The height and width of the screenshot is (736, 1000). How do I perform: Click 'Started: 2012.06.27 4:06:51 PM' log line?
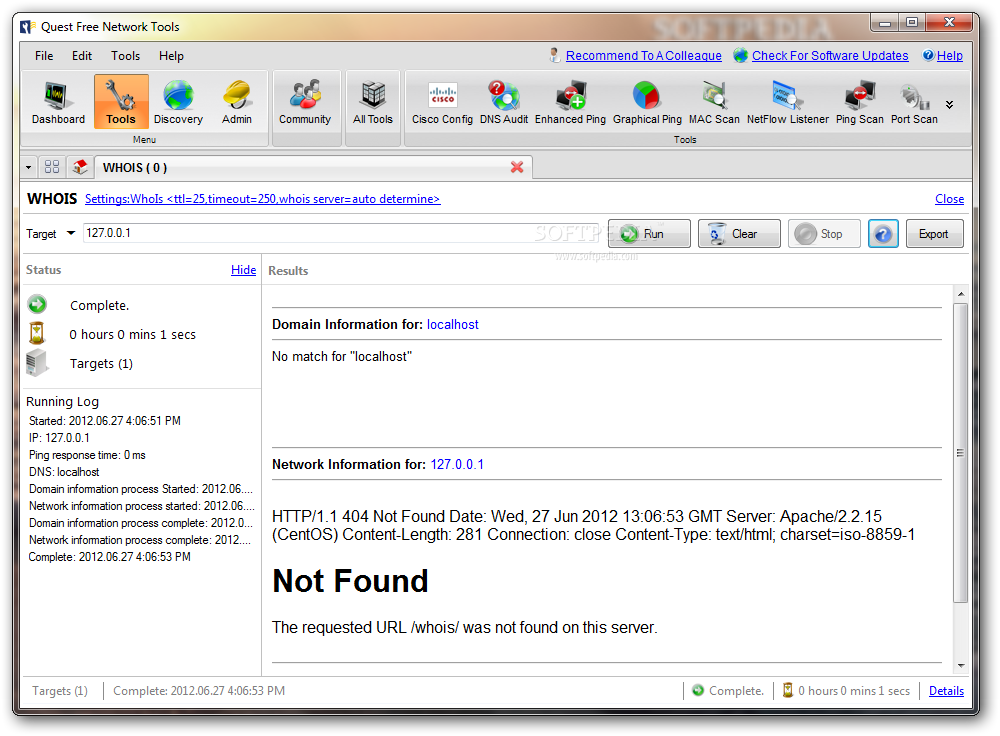click(x=105, y=421)
